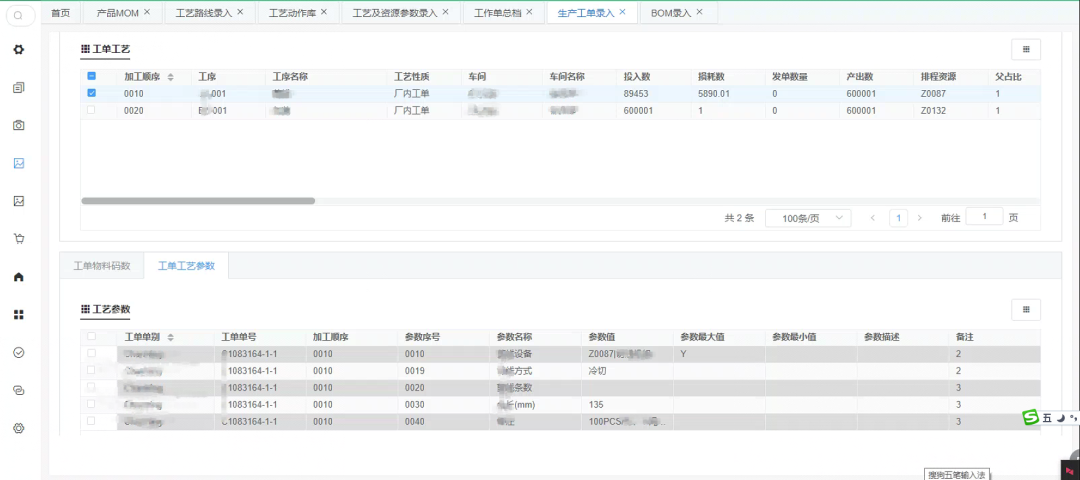Screen dimensions: 1080x480
Task: Switch to the 工作单总档 tab
Action: (x=497, y=13)
